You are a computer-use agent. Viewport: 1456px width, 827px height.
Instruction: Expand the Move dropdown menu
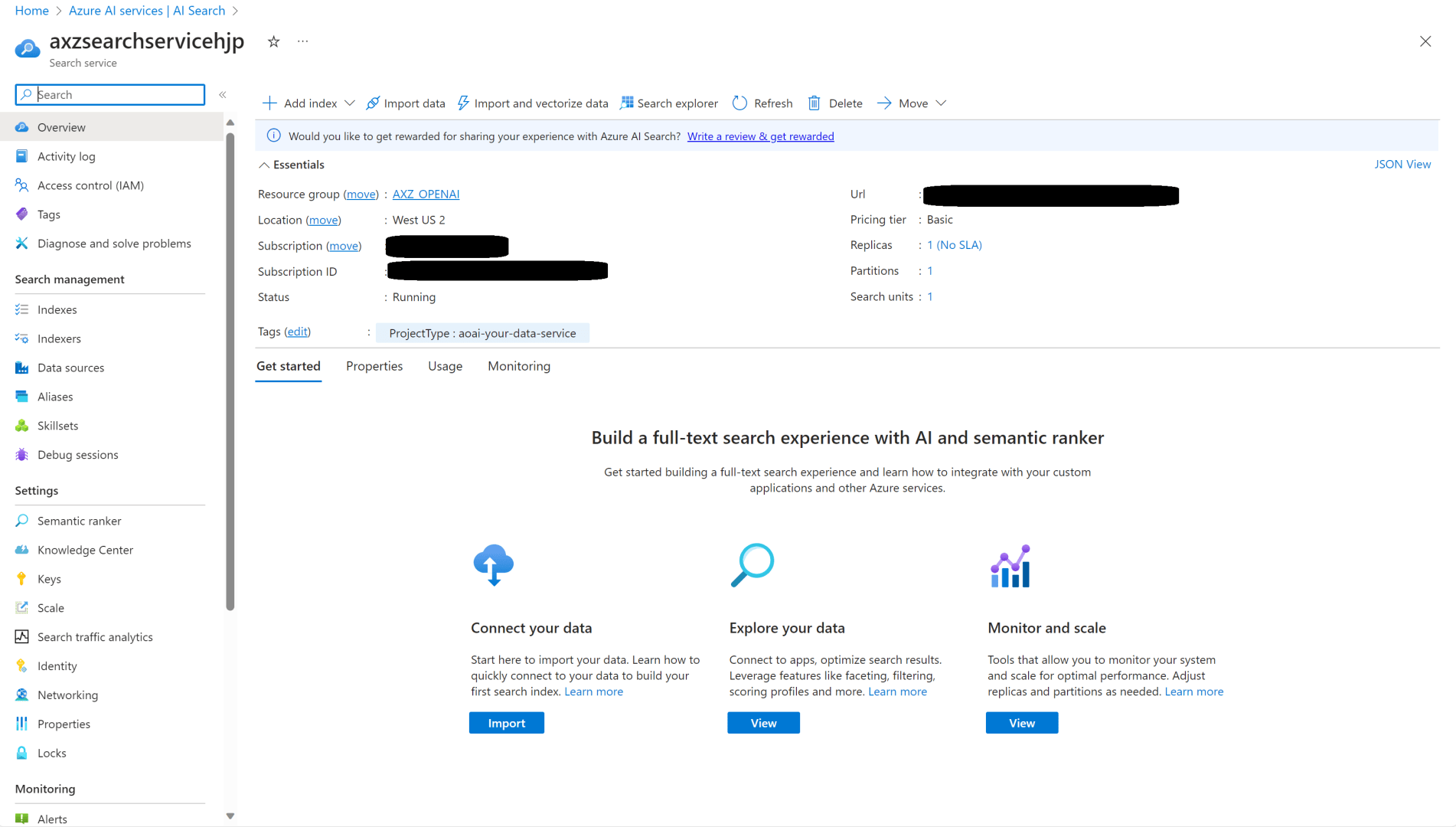941,103
